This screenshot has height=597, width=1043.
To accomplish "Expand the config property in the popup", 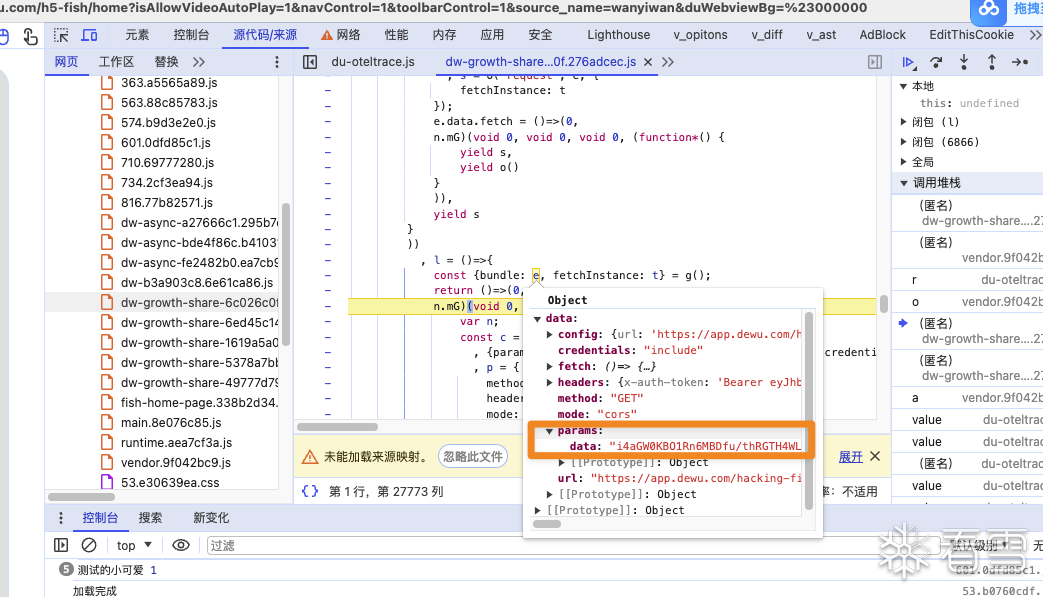I will pos(549,334).
